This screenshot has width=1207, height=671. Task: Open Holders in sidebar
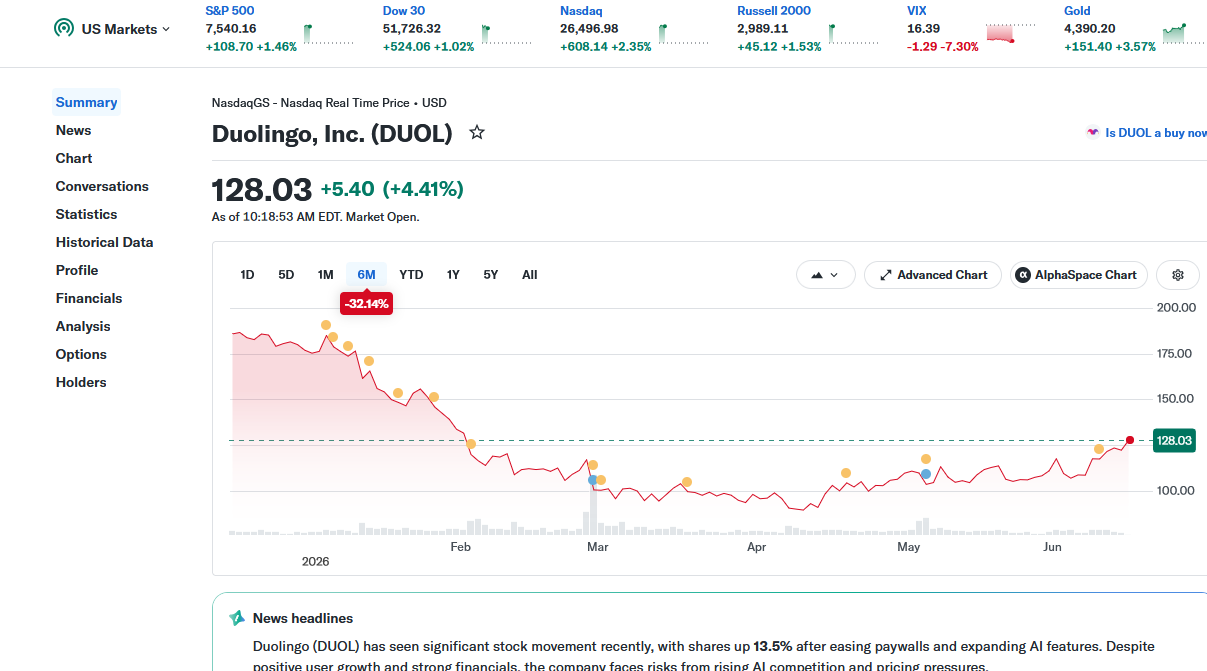81,382
